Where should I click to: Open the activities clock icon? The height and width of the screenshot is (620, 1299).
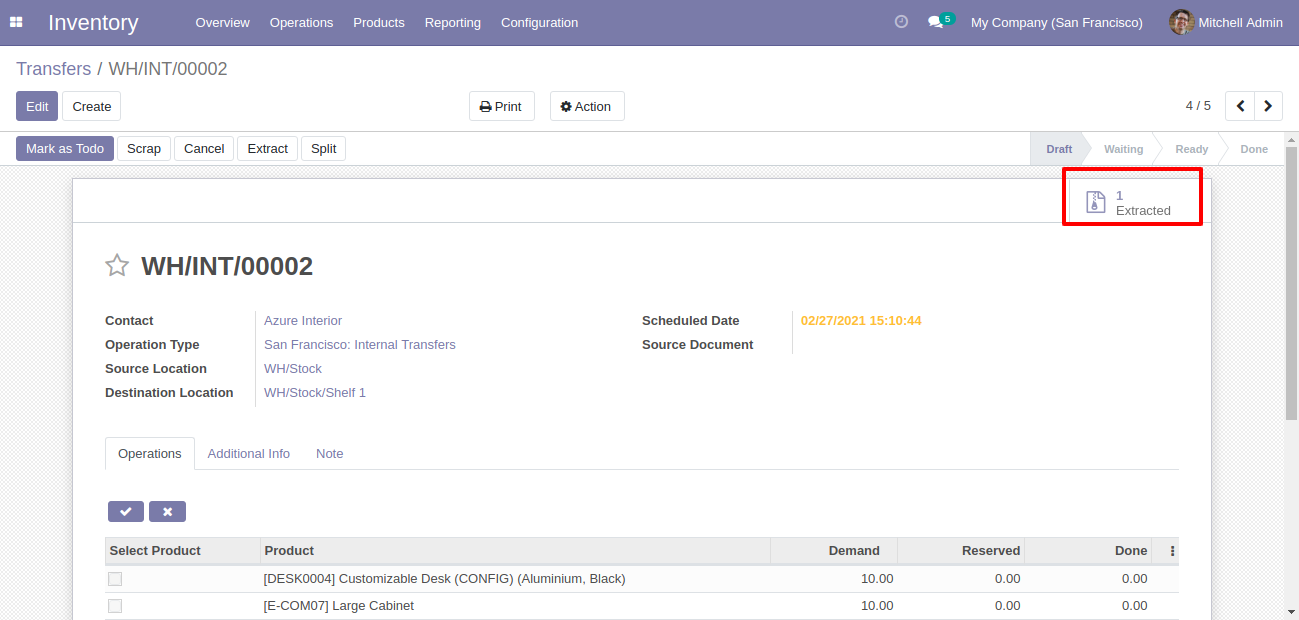coord(901,22)
